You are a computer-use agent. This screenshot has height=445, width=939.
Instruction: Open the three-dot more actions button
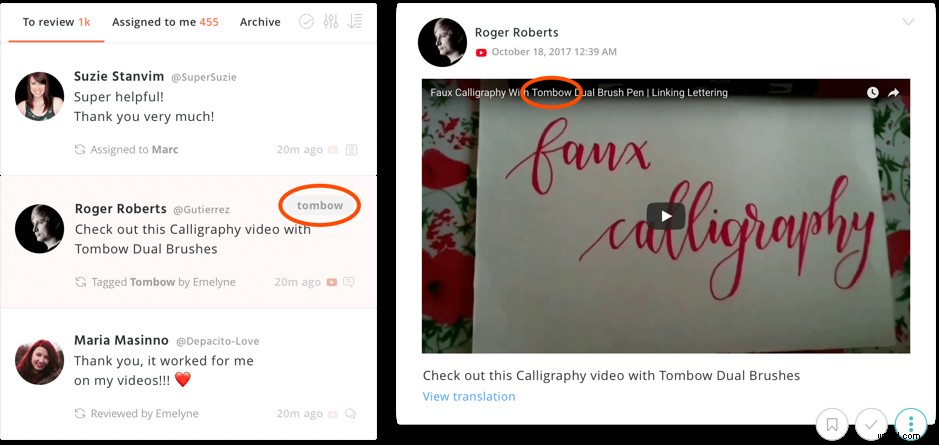pos(910,425)
